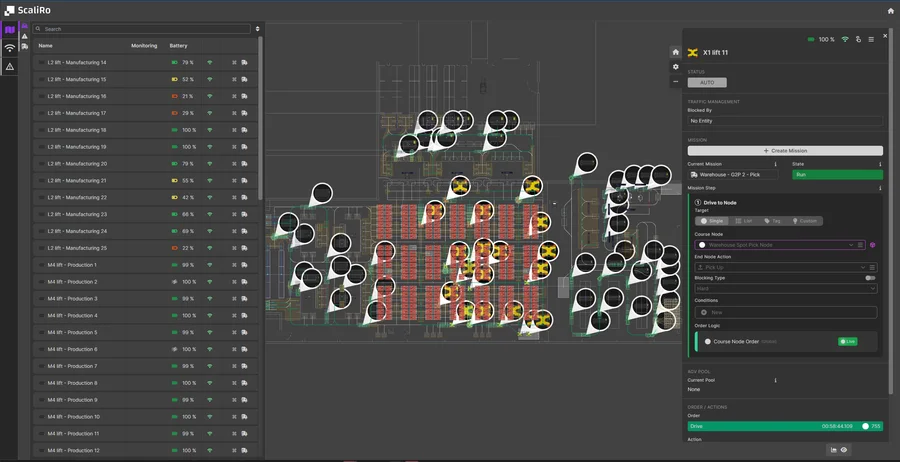The width and height of the screenshot is (900, 462).
Task: Toggle the Live switch for Course Node Order
Action: click(x=848, y=341)
